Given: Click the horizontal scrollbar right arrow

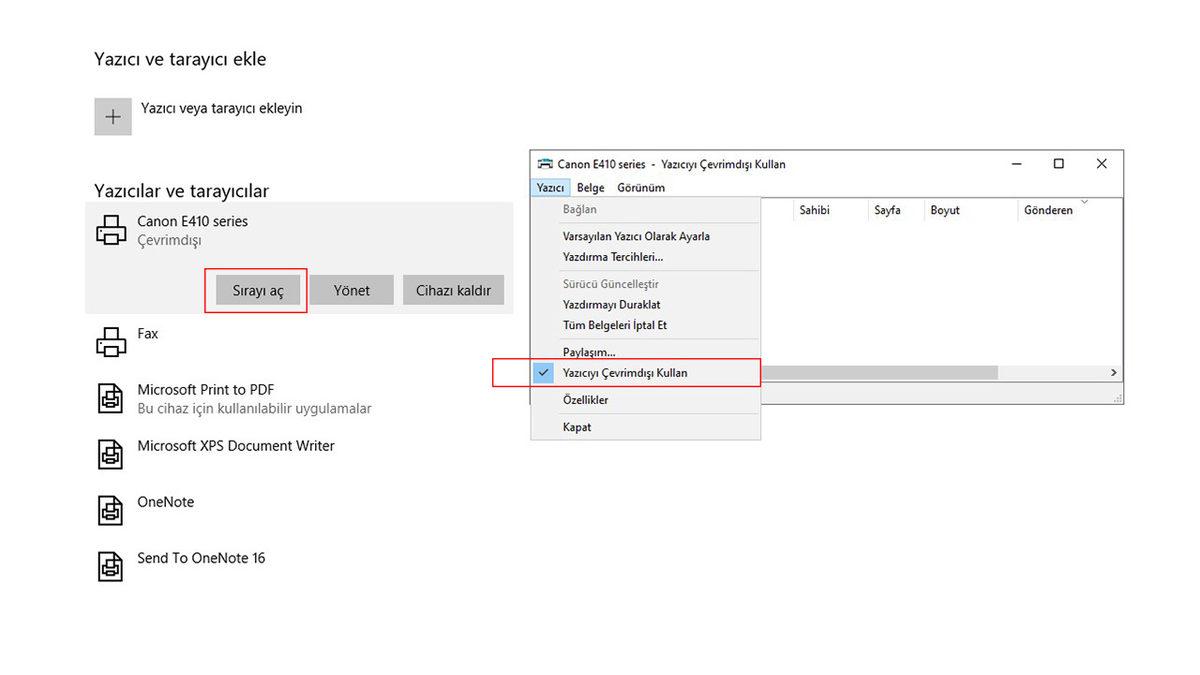Looking at the screenshot, I should [1113, 373].
